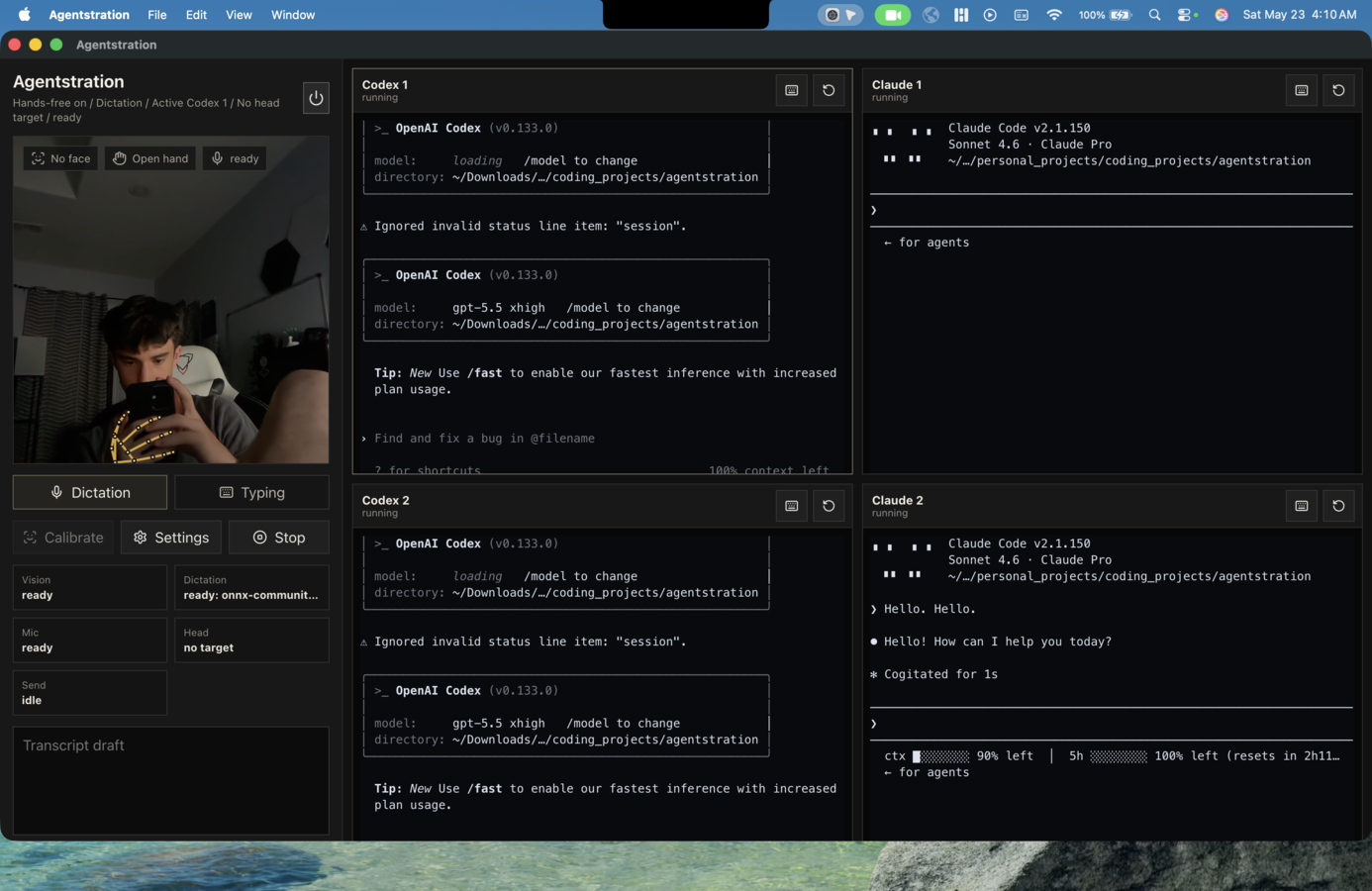Restart Codex 2 with the reload icon
Viewport: 1372px width, 891px height.
(829, 506)
